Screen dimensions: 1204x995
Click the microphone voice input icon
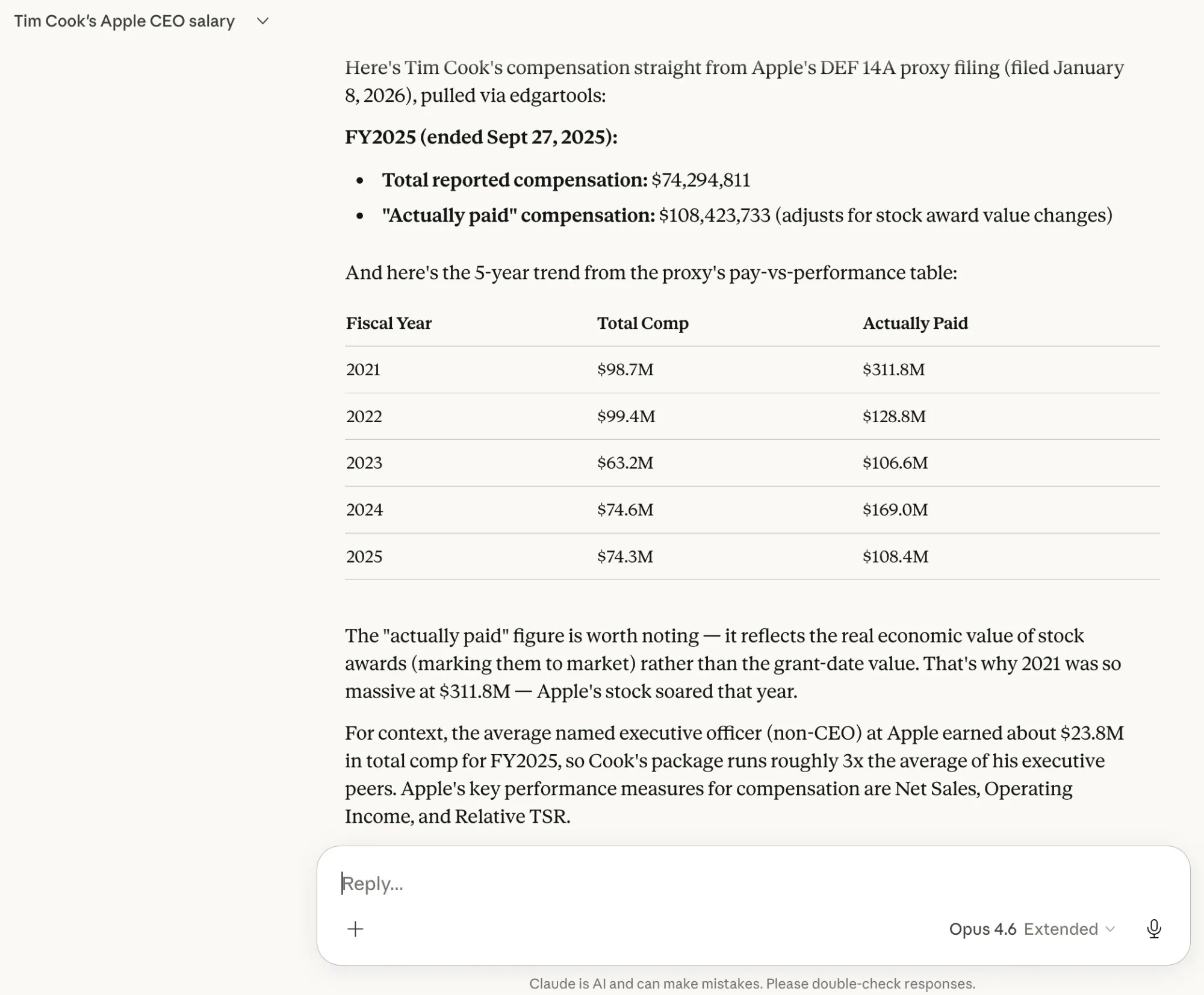pyautogui.click(x=1153, y=929)
